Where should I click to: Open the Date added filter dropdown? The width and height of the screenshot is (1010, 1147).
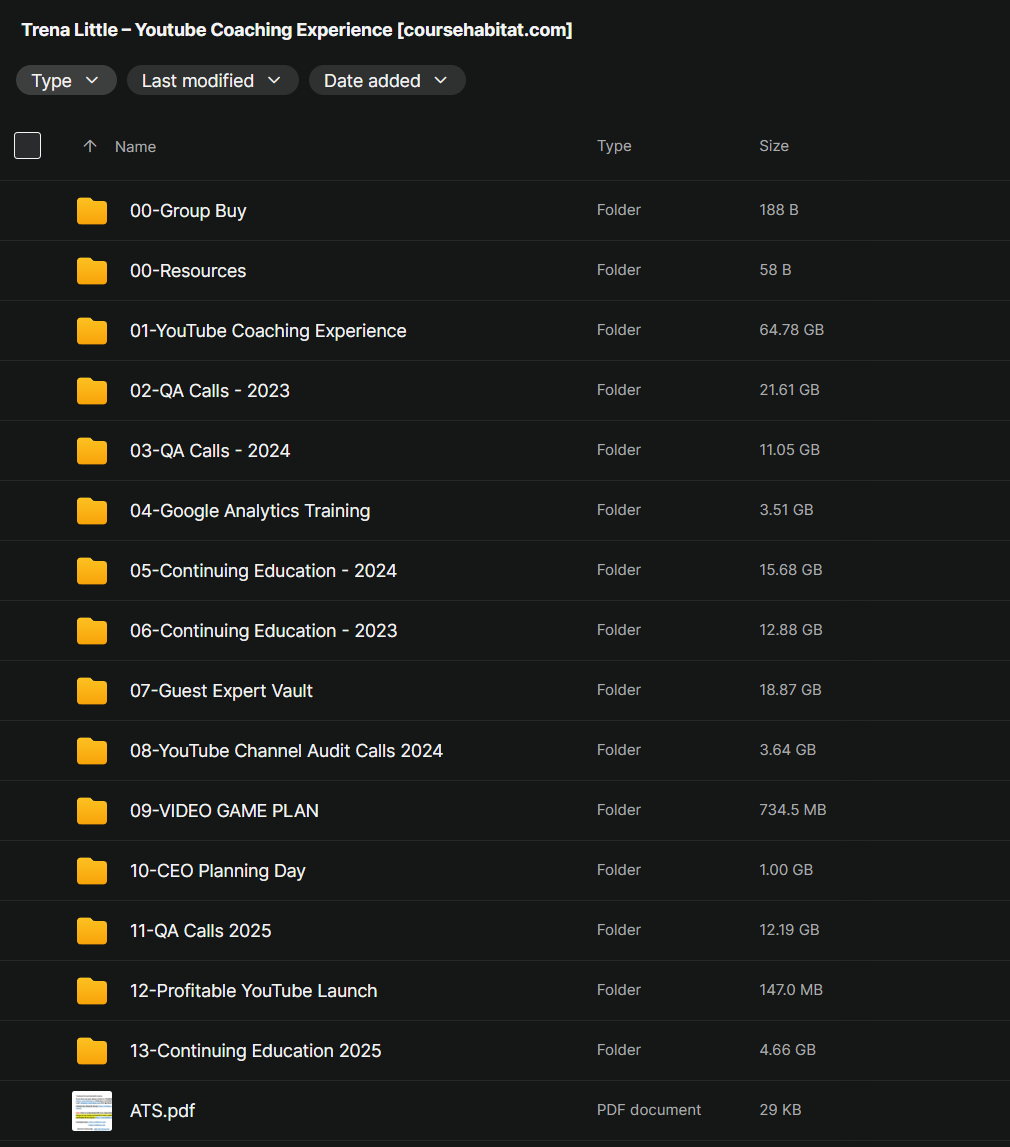click(386, 81)
